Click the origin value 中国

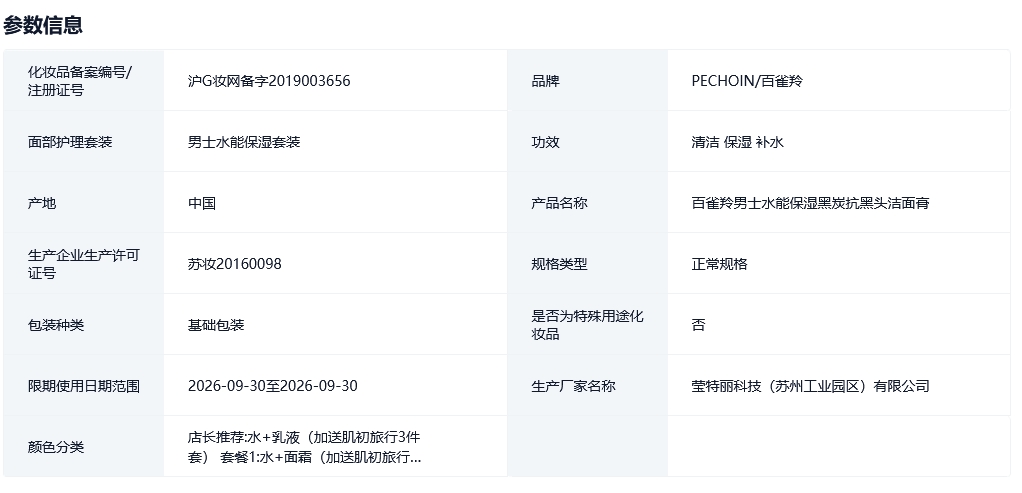pos(202,203)
